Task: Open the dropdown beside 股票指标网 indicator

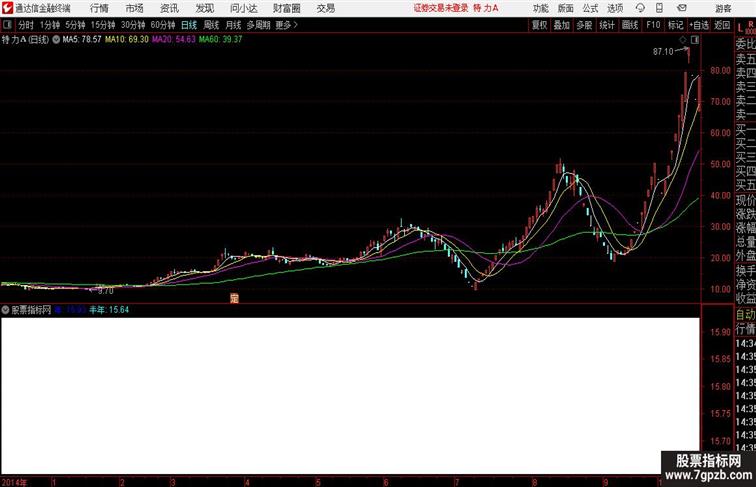Action: click(x=6, y=310)
